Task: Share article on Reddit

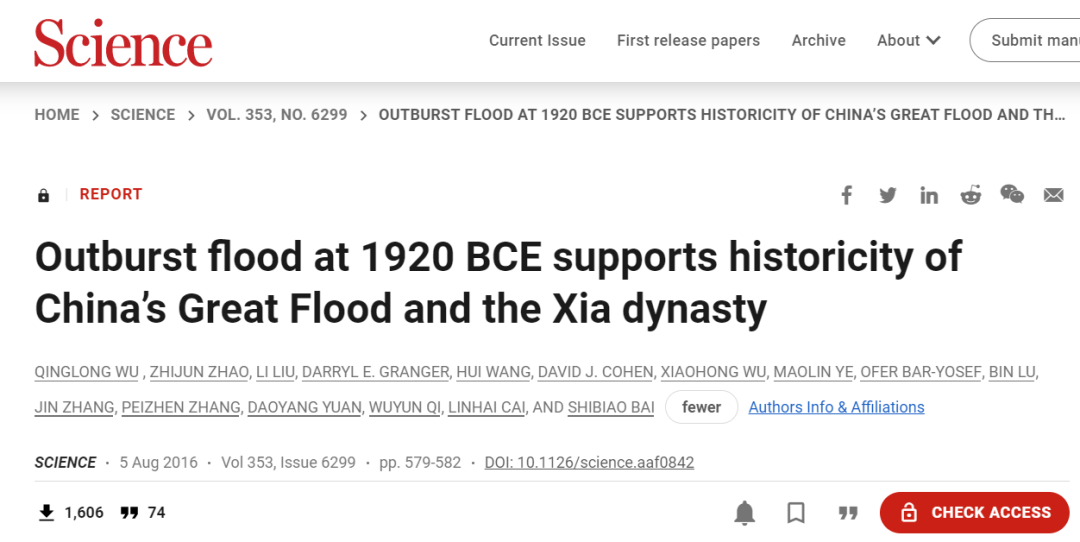Action: [970, 195]
